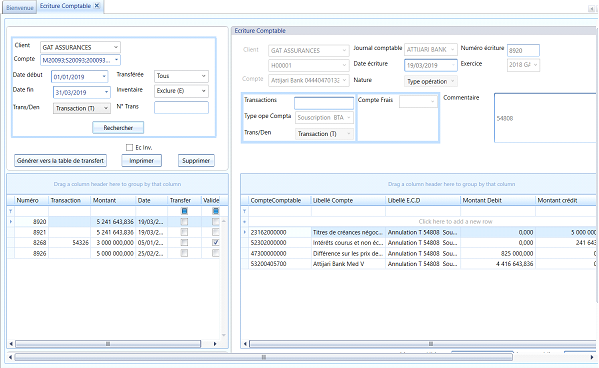Click the Rechercher button
The width and height of the screenshot is (599, 368).
118,128
